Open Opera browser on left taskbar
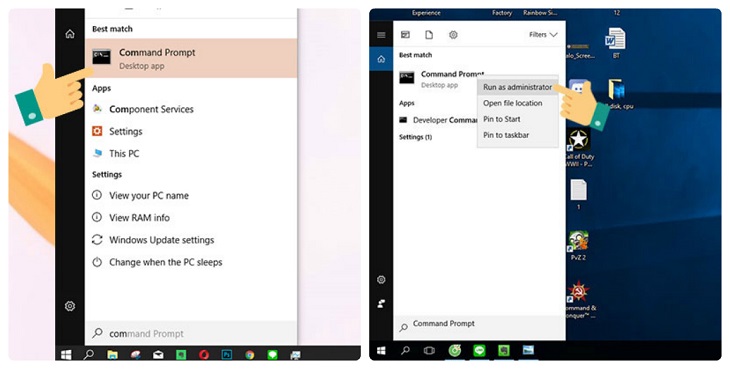Screen dimensions: 730x369 [204, 355]
